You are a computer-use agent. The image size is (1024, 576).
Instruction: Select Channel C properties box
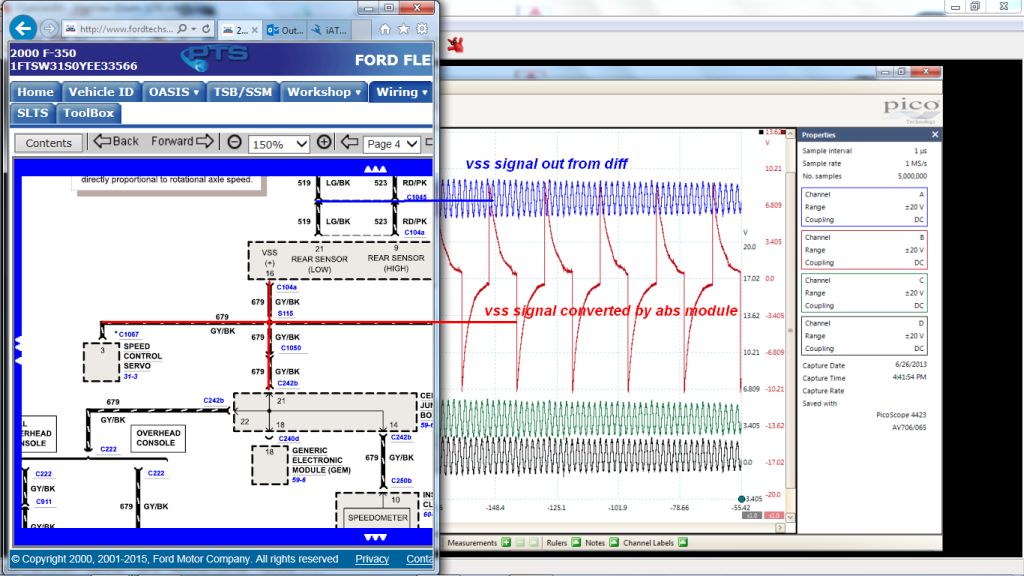pyautogui.click(x=864, y=293)
